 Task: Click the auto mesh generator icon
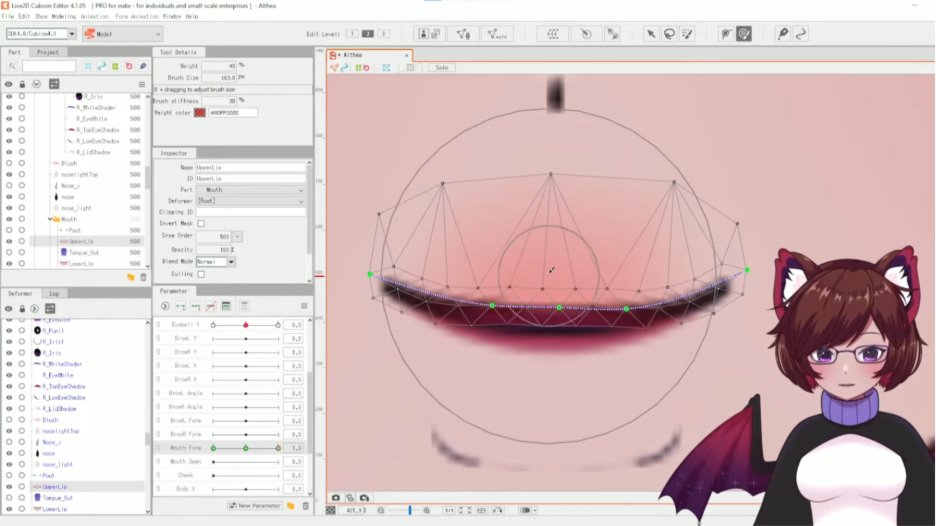click(497, 34)
